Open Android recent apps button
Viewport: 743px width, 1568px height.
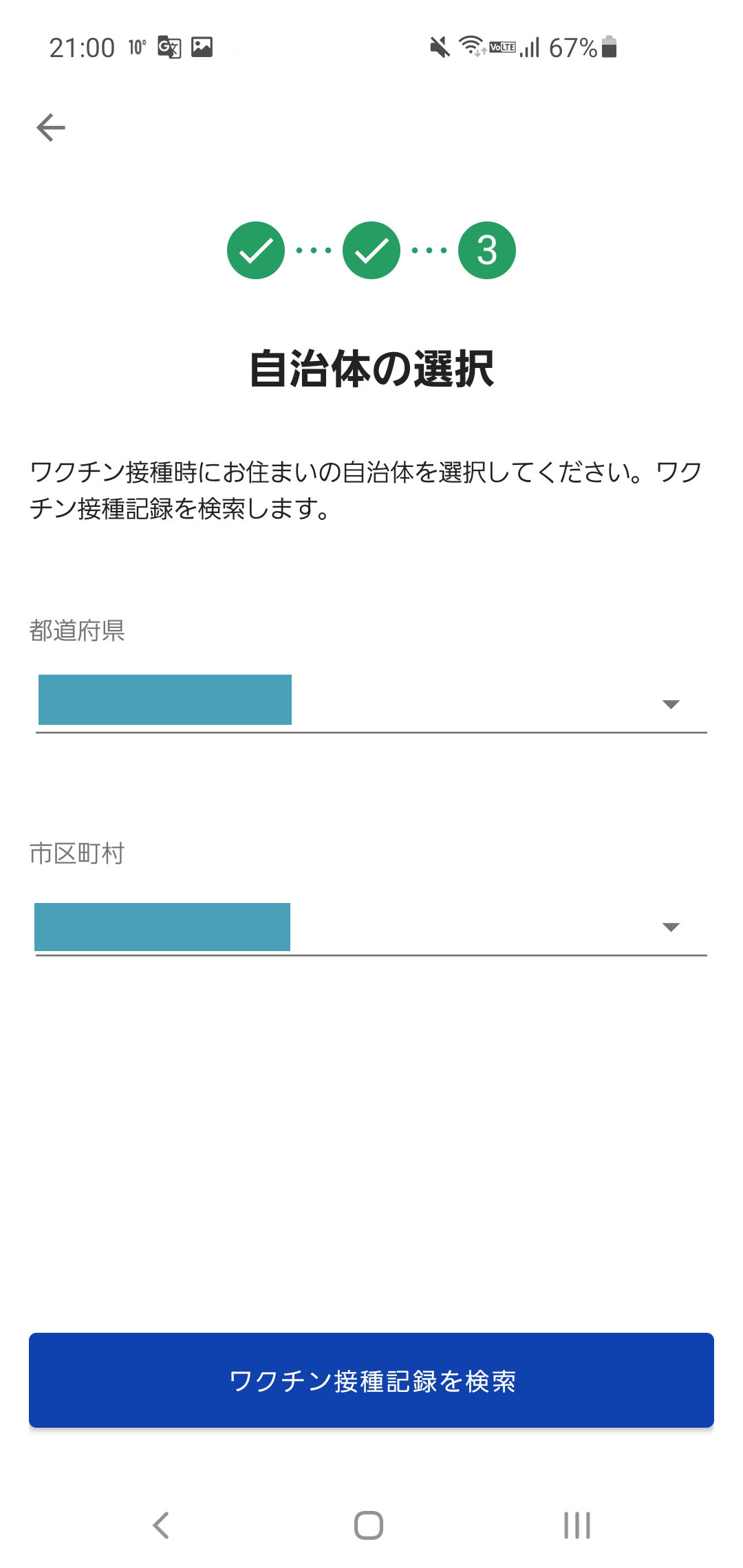[x=577, y=1525]
